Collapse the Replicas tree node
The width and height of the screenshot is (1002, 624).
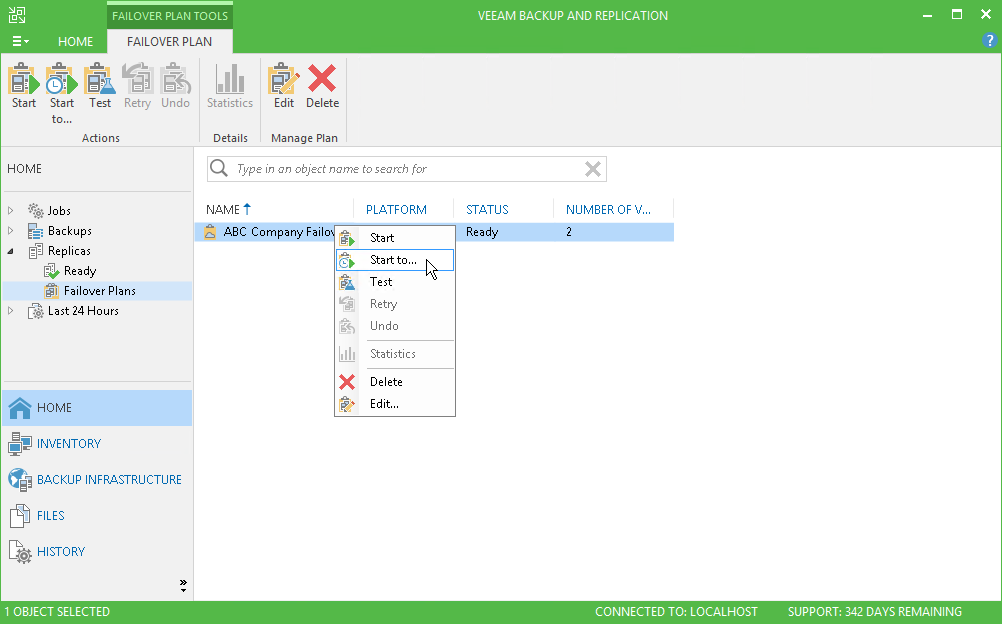coord(10,251)
